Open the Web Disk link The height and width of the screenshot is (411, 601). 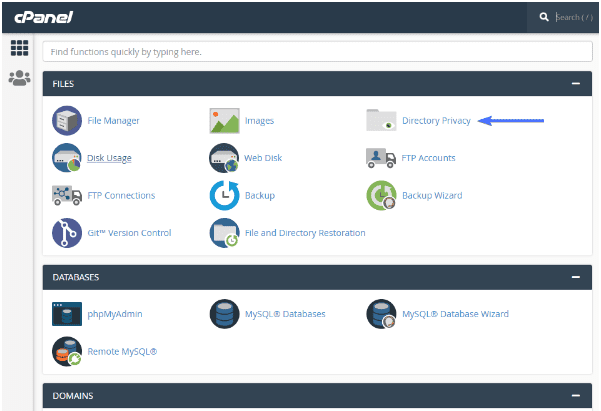[x=263, y=158]
